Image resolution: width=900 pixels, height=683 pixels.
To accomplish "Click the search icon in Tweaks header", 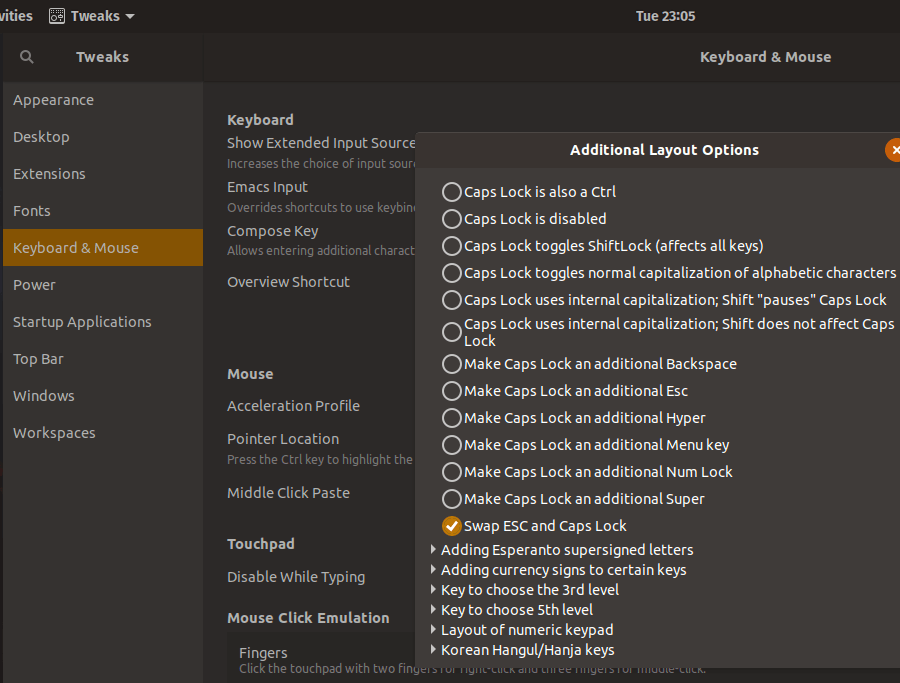I will (x=27, y=57).
